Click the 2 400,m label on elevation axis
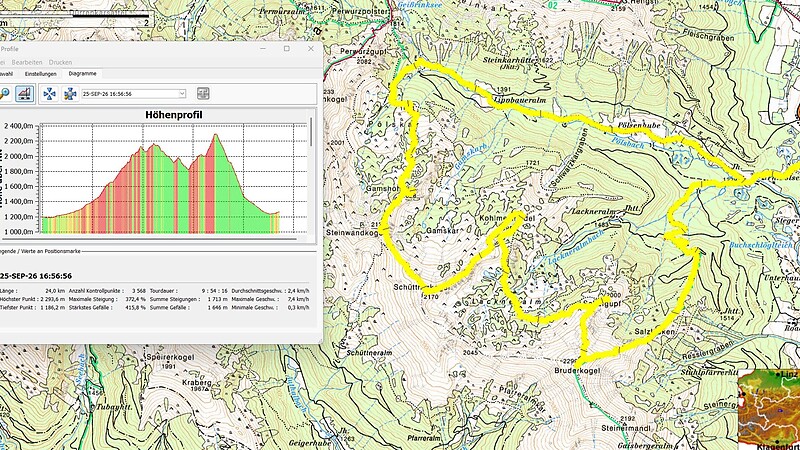Image resolution: width=800 pixels, height=450 pixels. (x=17, y=126)
